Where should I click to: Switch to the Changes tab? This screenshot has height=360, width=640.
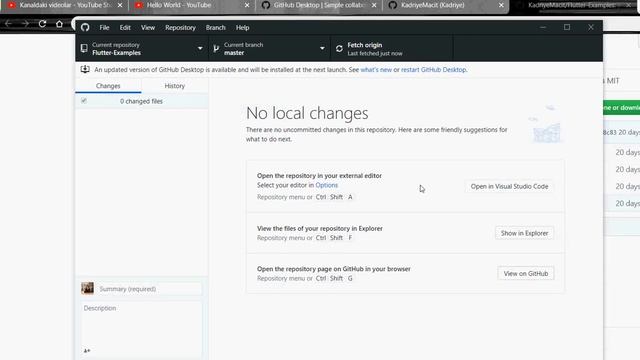click(108, 86)
